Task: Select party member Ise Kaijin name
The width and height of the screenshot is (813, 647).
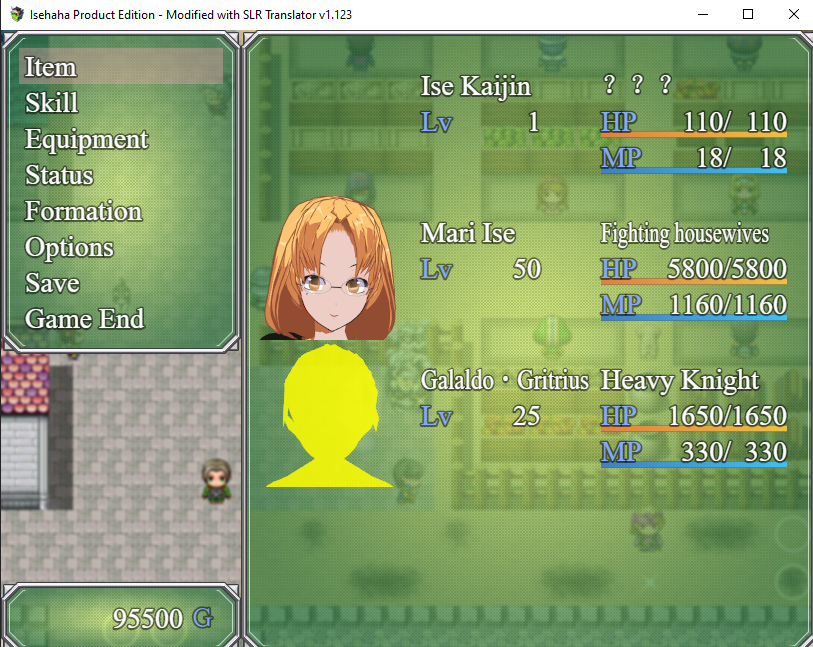Action: coord(476,86)
